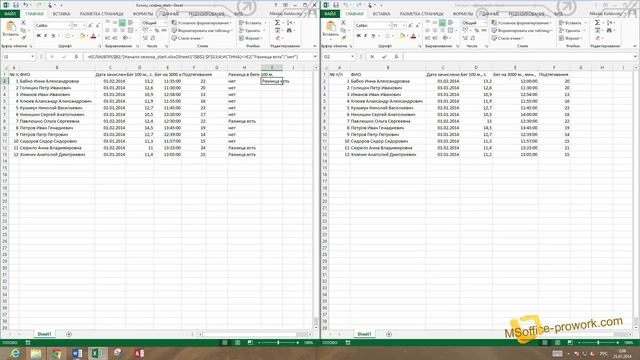This screenshot has width=640, height=360.
Task: Cancel formula entry in left Excel window
Action: (52, 57)
